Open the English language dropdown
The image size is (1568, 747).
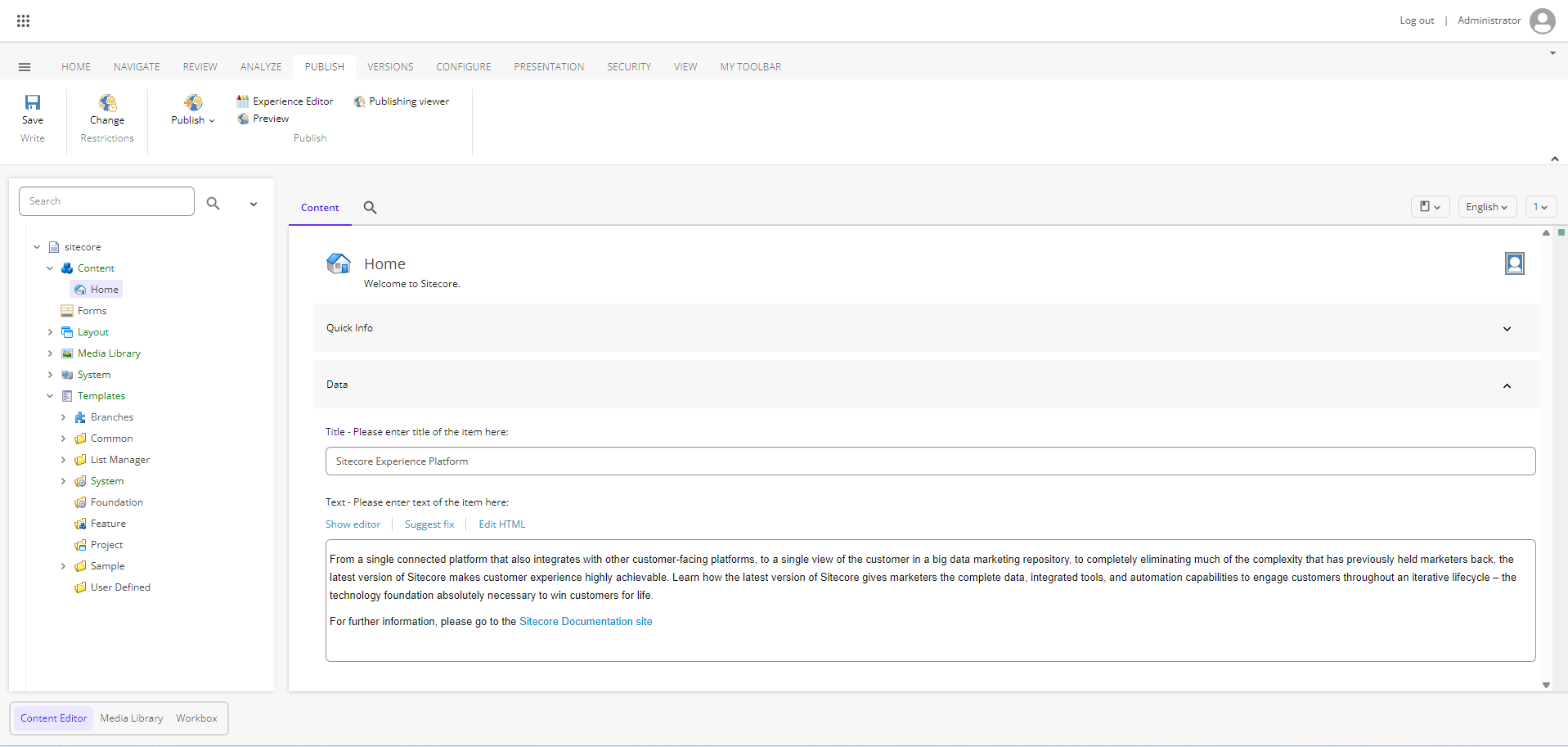(1487, 207)
